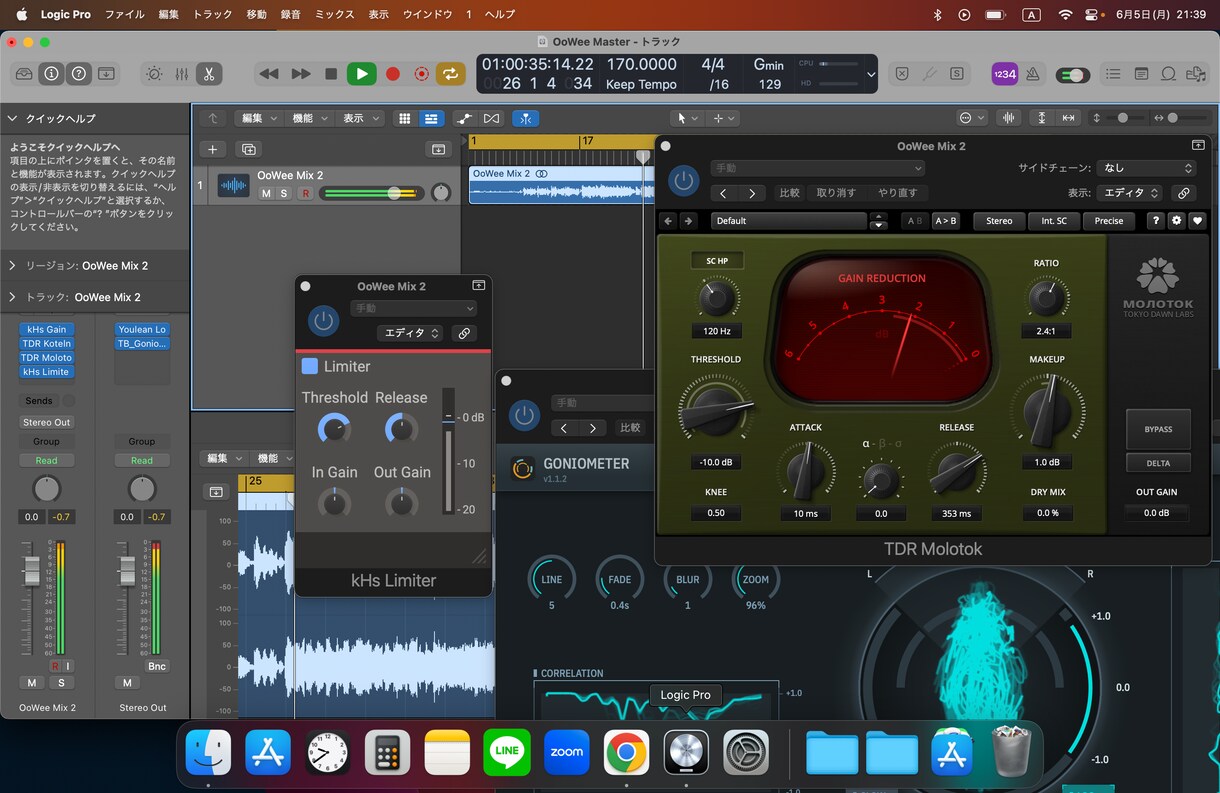Expand the リージョン: OoWee Mix 2 section

13,266
